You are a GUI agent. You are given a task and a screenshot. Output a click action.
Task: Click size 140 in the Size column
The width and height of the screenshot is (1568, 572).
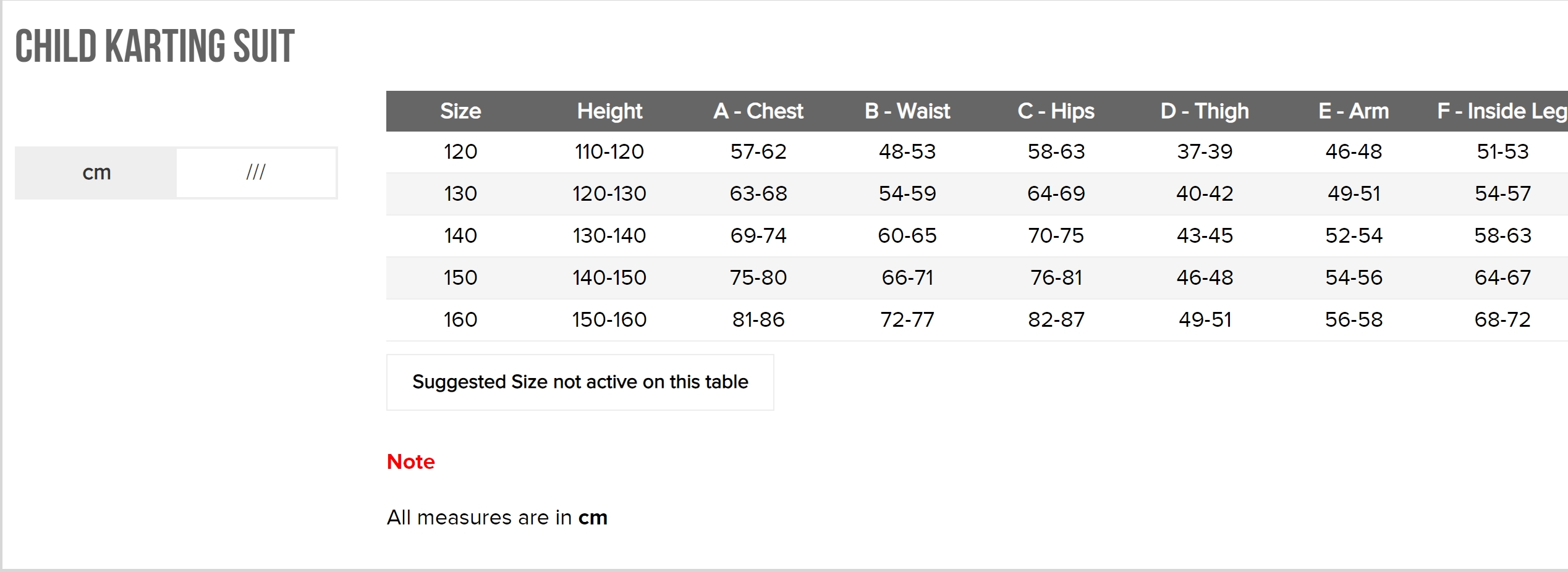(460, 236)
